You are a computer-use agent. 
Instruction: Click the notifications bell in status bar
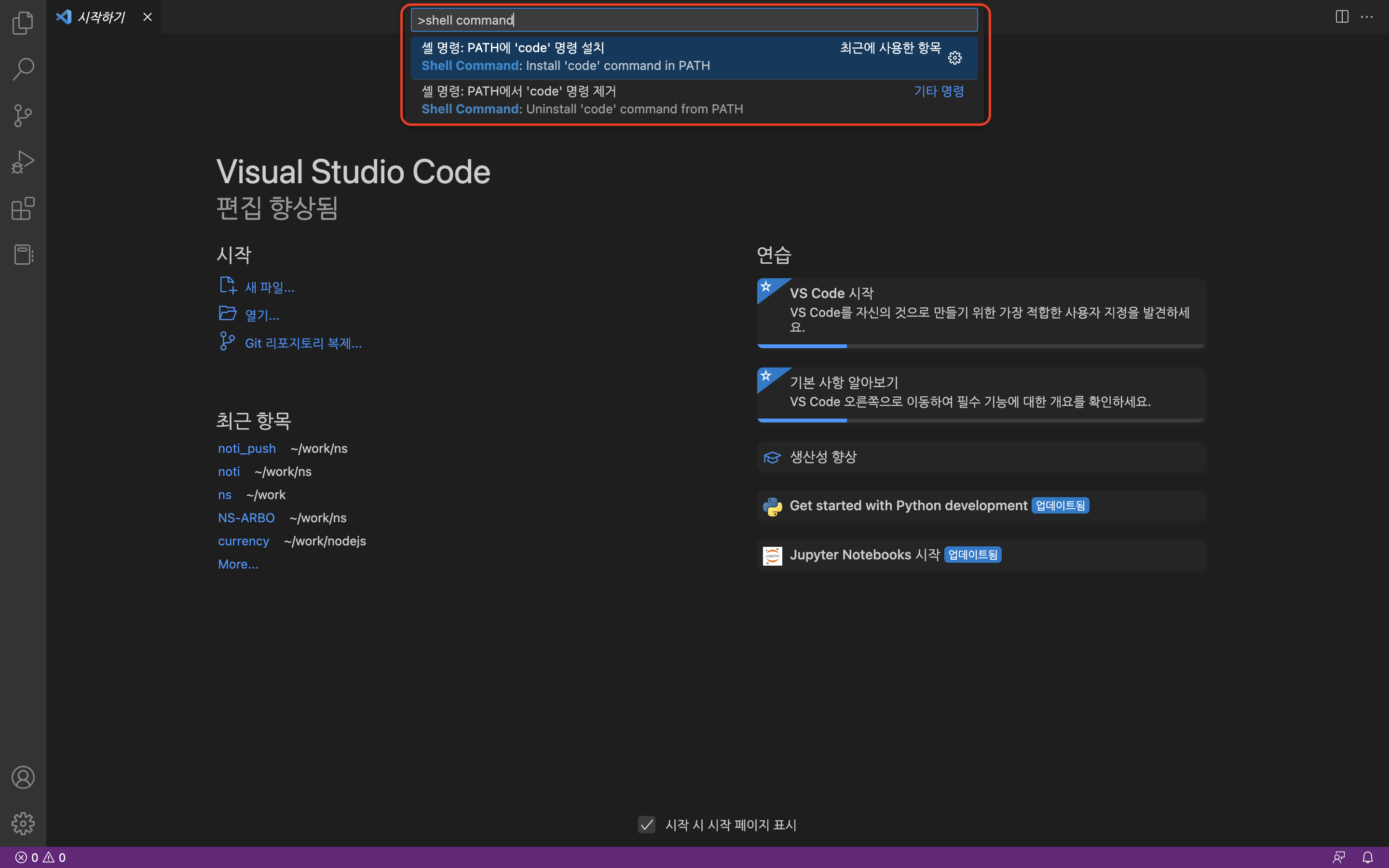point(1368,857)
